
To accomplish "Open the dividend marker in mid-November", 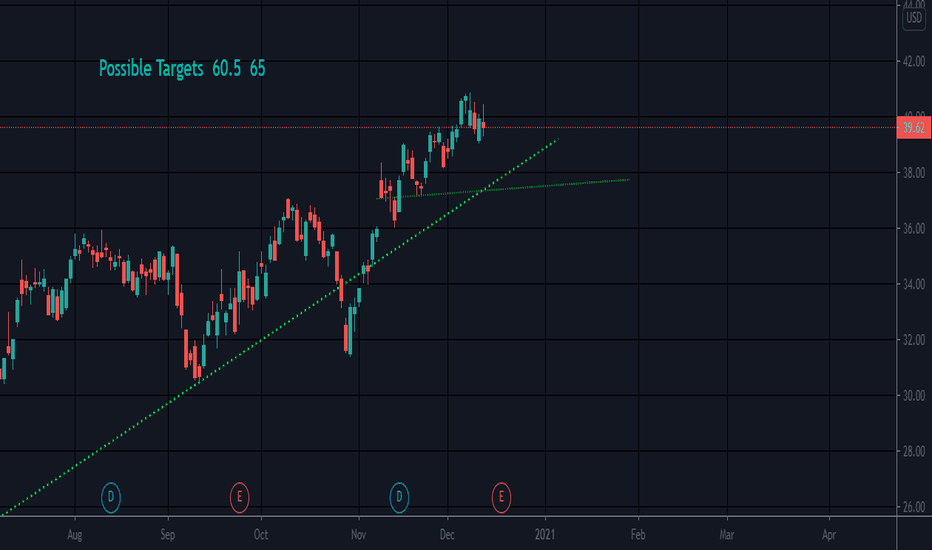I will coord(399,497).
